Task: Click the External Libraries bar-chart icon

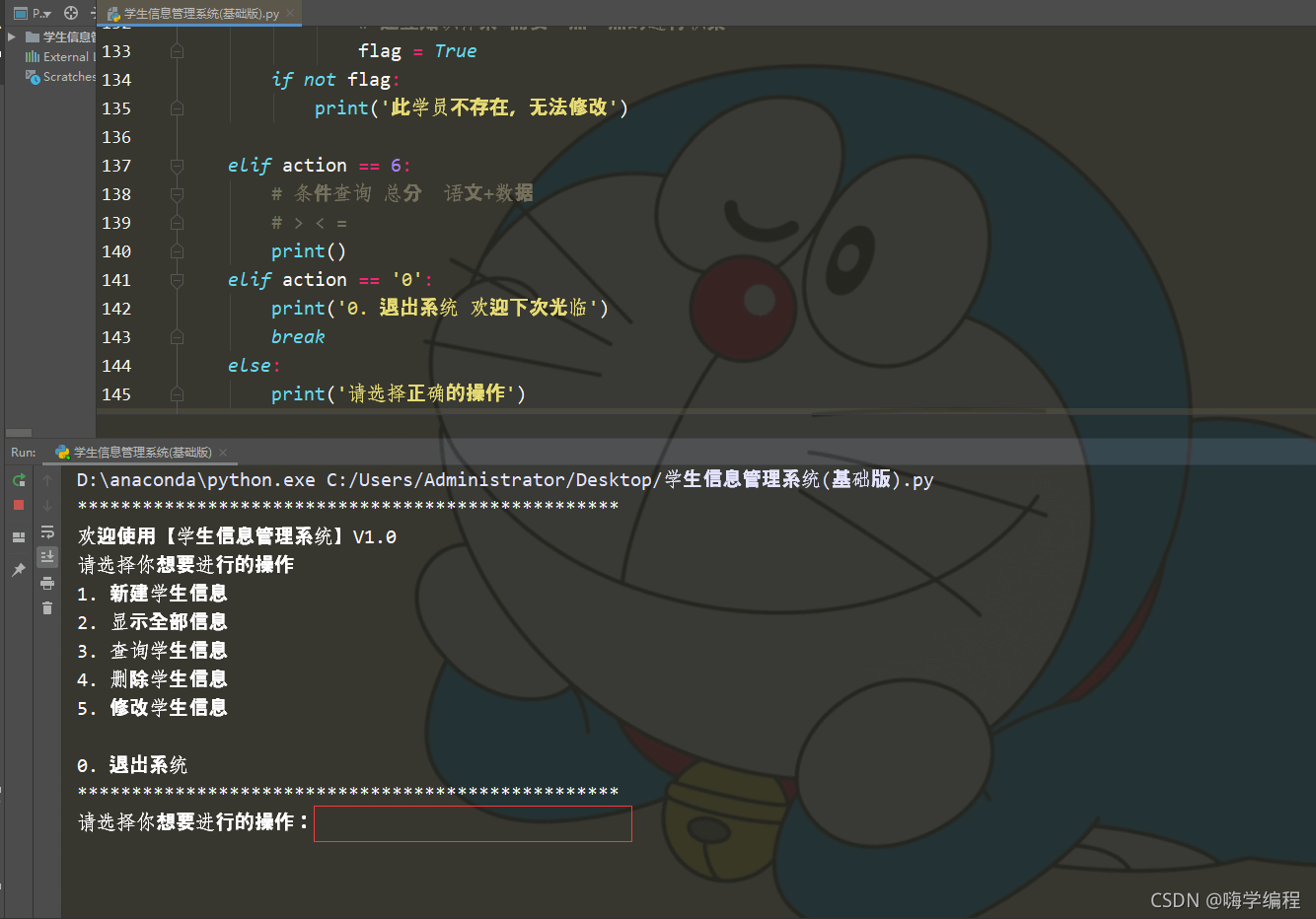Action: [x=33, y=56]
